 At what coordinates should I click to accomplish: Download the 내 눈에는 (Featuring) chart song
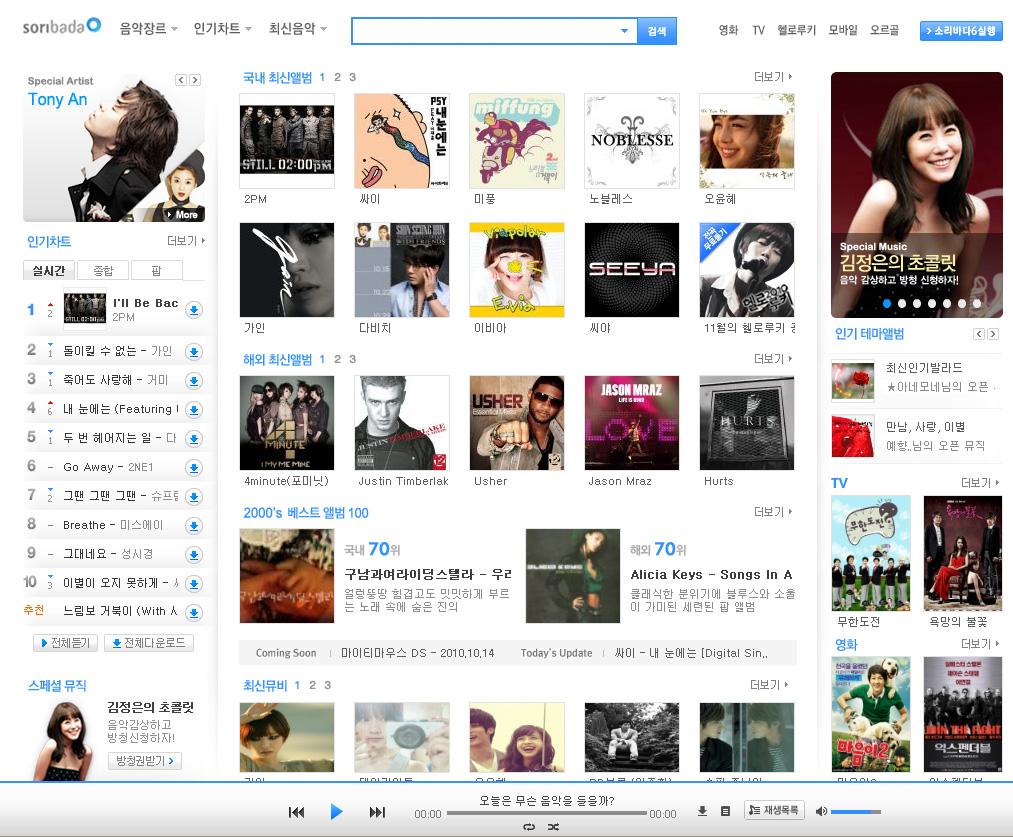click(x=194, y=410)
